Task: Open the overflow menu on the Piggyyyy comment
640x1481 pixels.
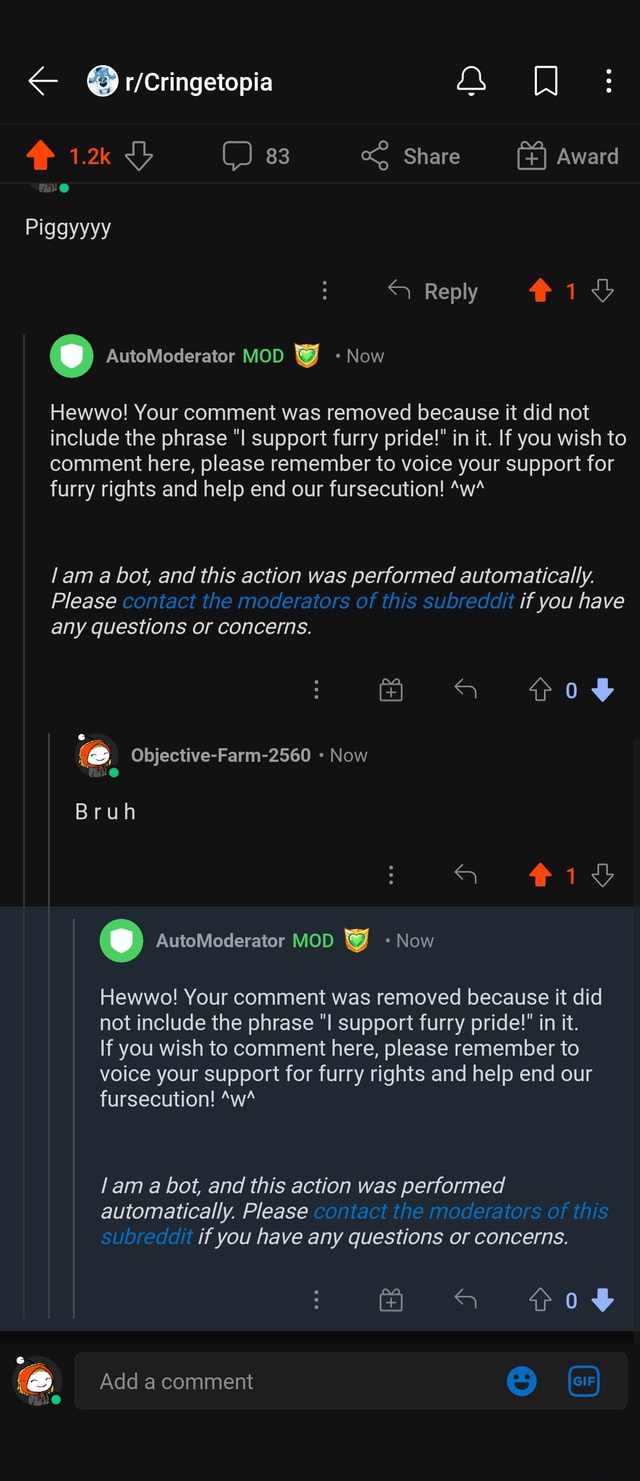Action: pos(324,290)
